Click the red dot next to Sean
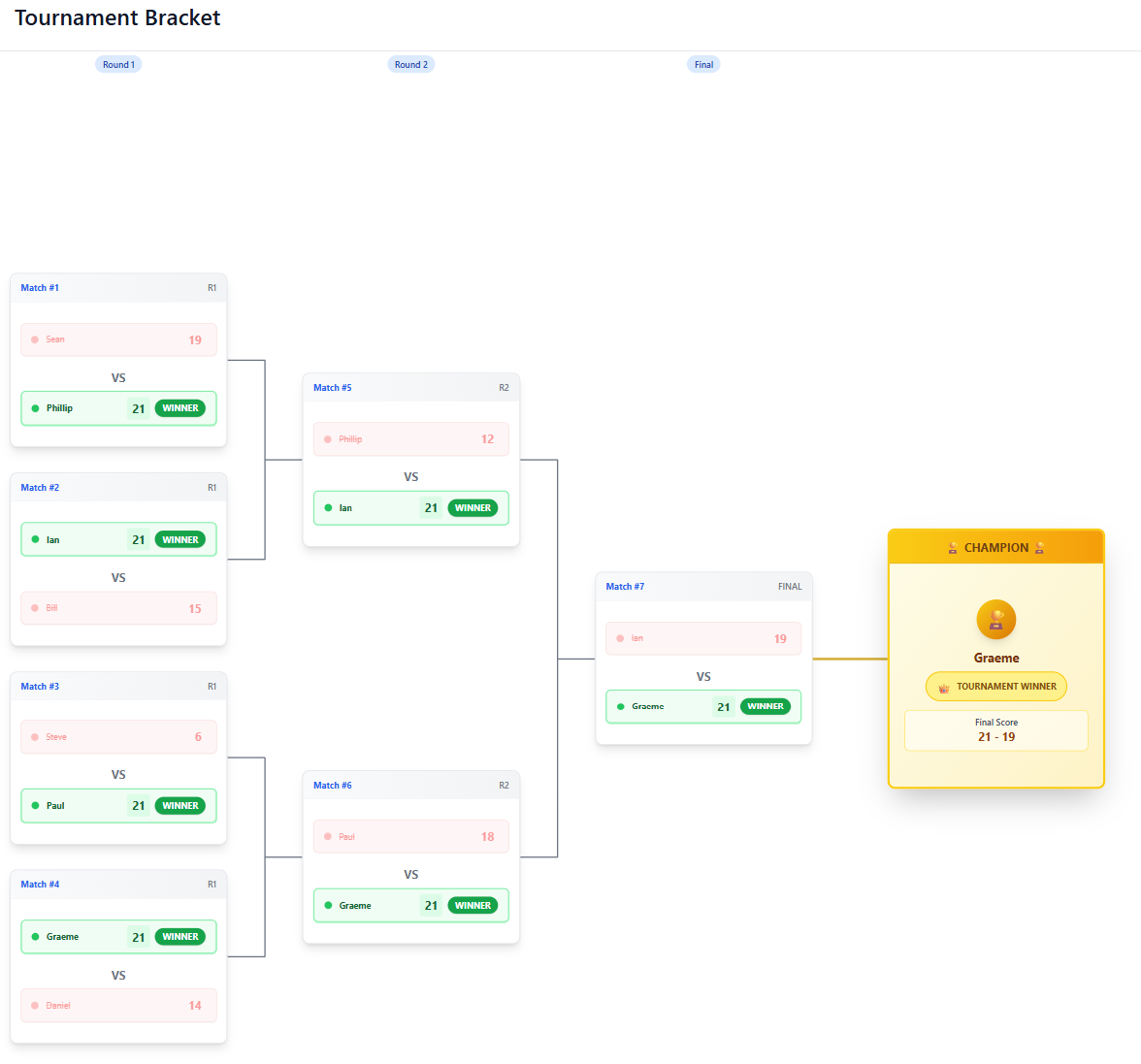This screenshot has width=1141, height=1064. pyautogui.click(x=35, y=339)
